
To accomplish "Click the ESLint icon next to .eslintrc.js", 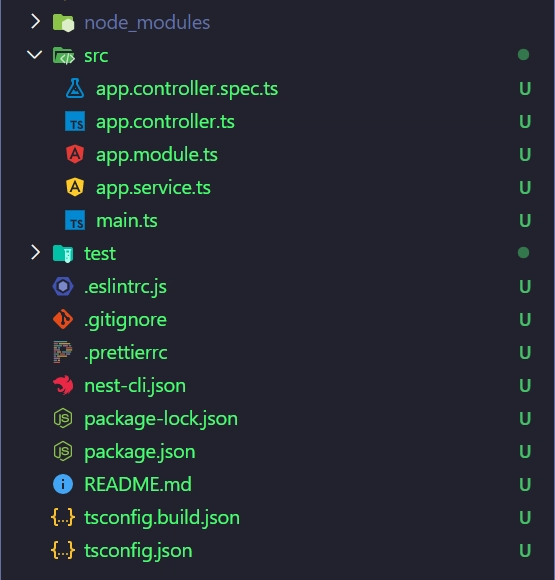I will 63,286.
